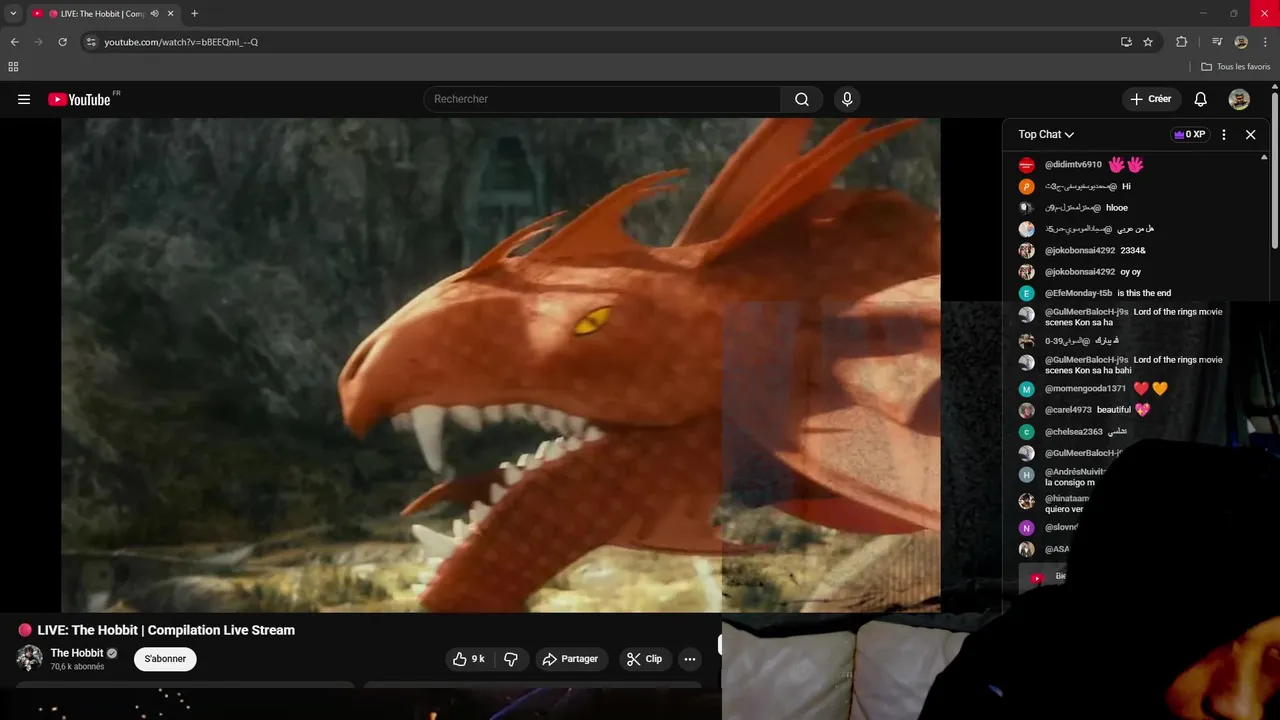
Task: Go back with the browser back arrow
Action: (x=14, y=42)
